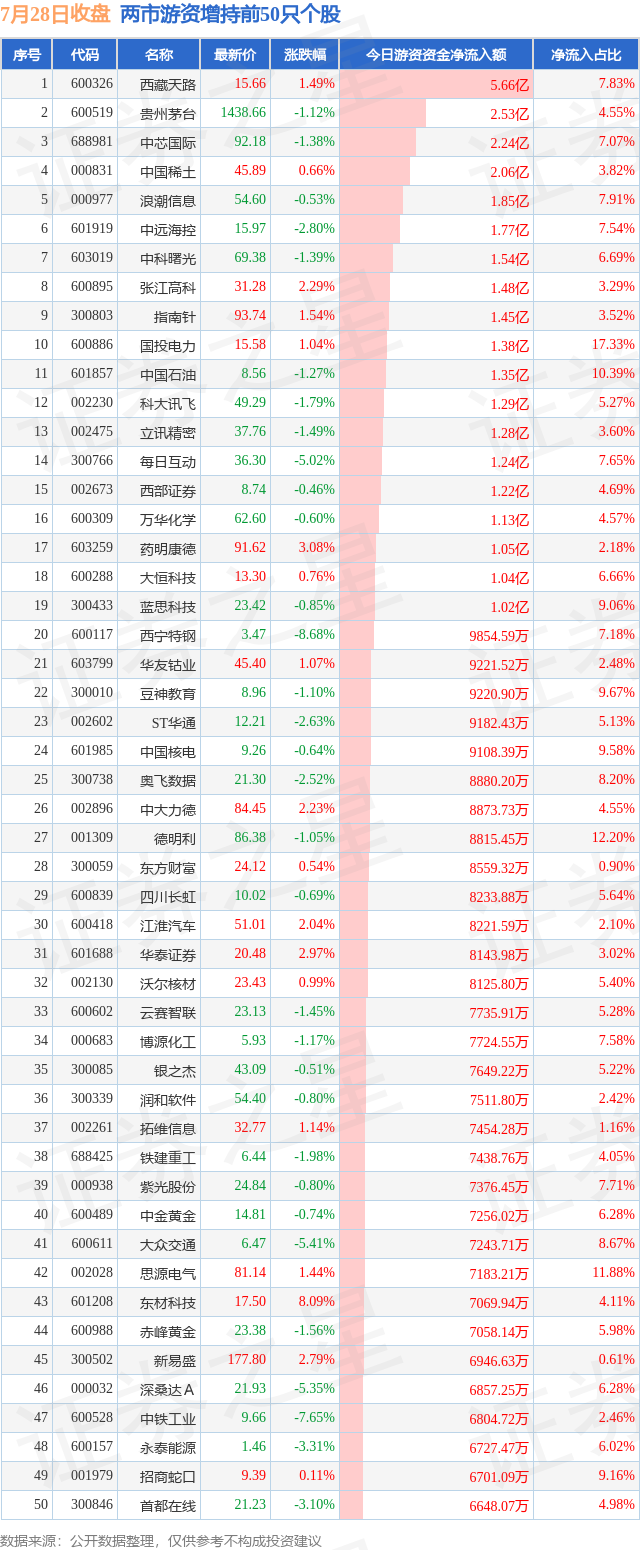Click the 净流入占比 column header
This screenshot has width=640, height=1550.
click(x=585, y=55)
